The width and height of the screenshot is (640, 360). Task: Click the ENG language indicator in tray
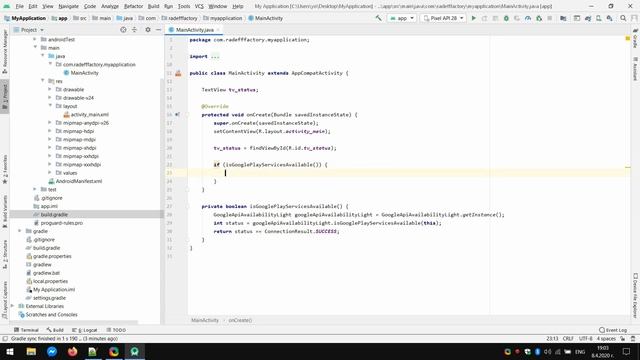(x=580, y=351)
